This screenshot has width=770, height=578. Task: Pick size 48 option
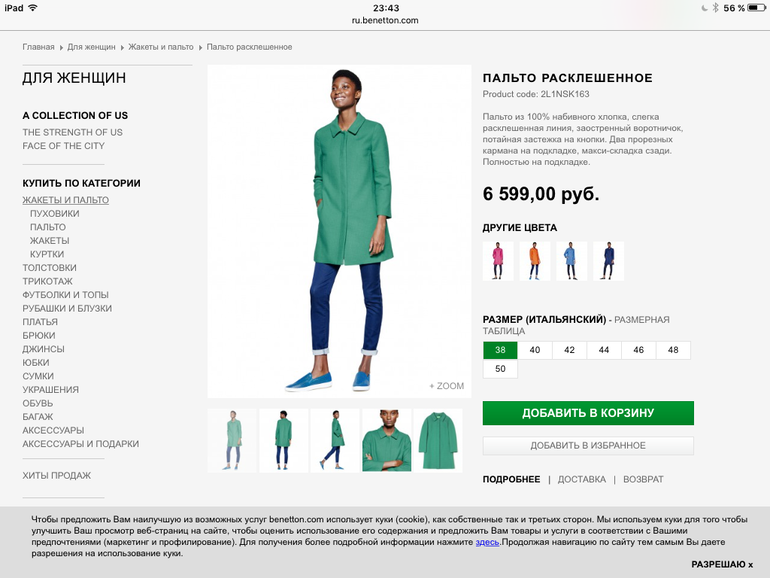pos(673,350)
